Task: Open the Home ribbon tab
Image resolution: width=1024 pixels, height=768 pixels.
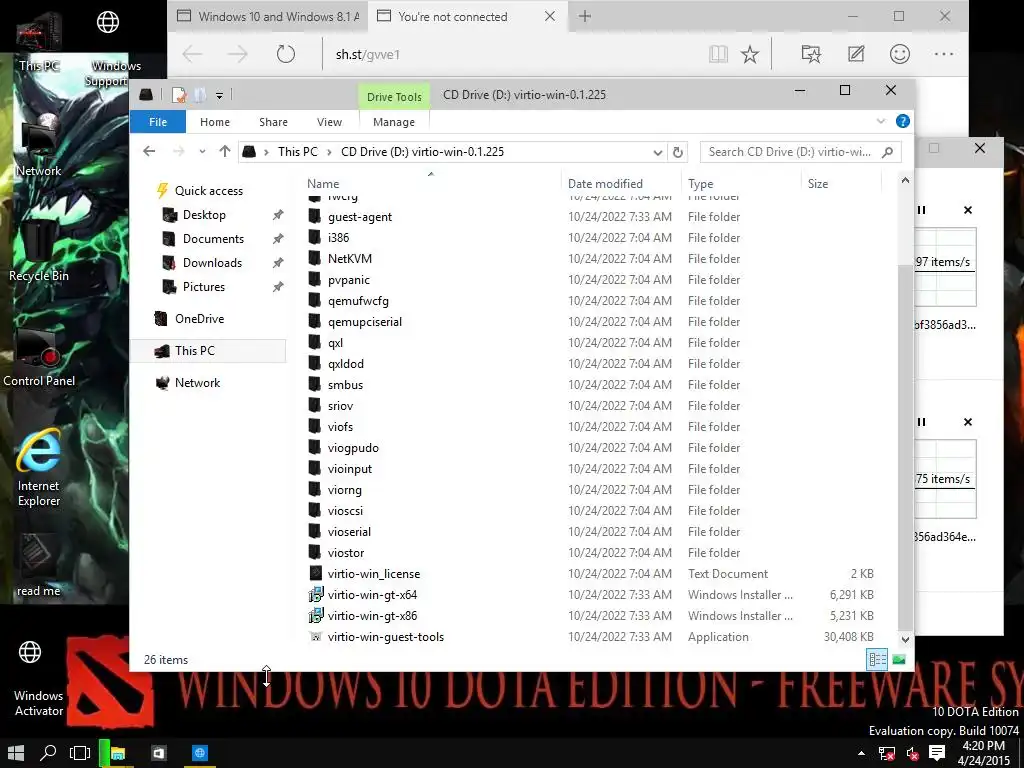Action: [215, 122]
